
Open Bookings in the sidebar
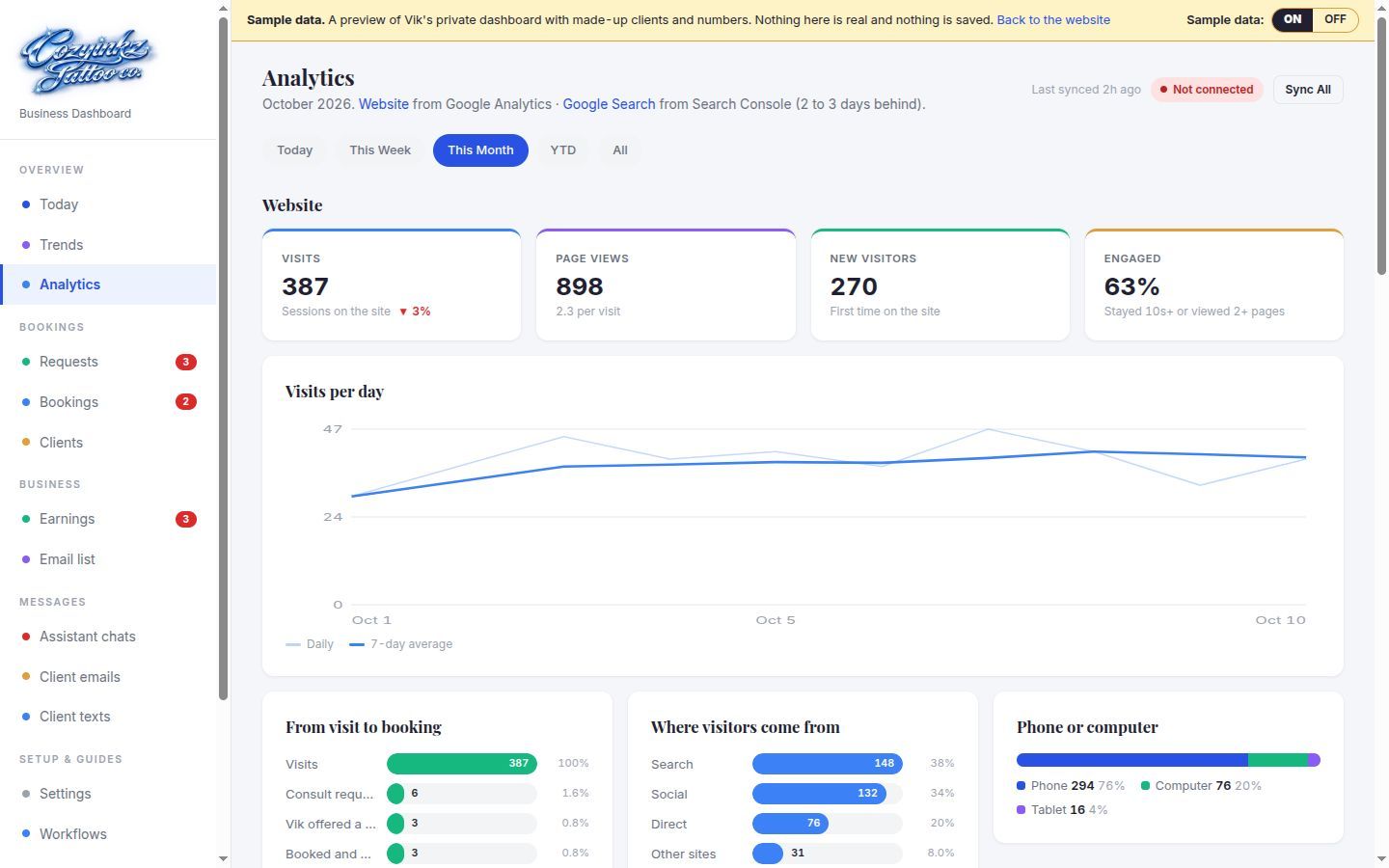click(108, 402)
